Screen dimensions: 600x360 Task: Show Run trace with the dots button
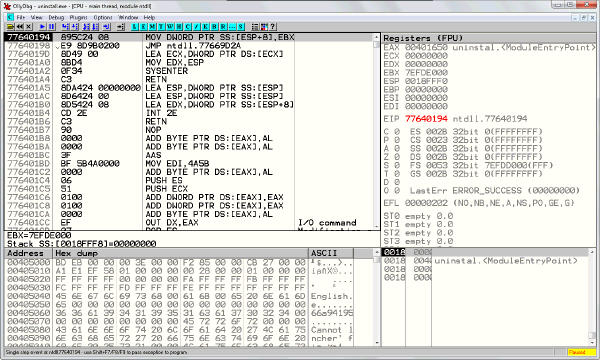(232, 27)
